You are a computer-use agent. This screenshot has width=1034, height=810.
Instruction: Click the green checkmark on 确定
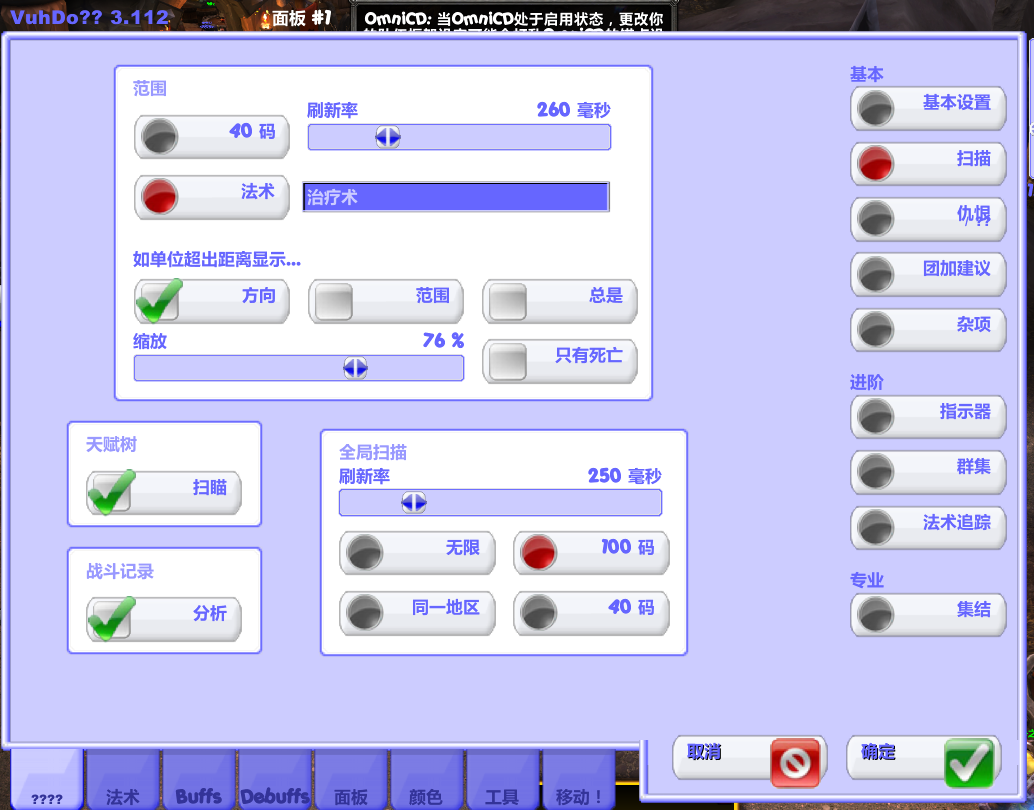pos(968,763)
